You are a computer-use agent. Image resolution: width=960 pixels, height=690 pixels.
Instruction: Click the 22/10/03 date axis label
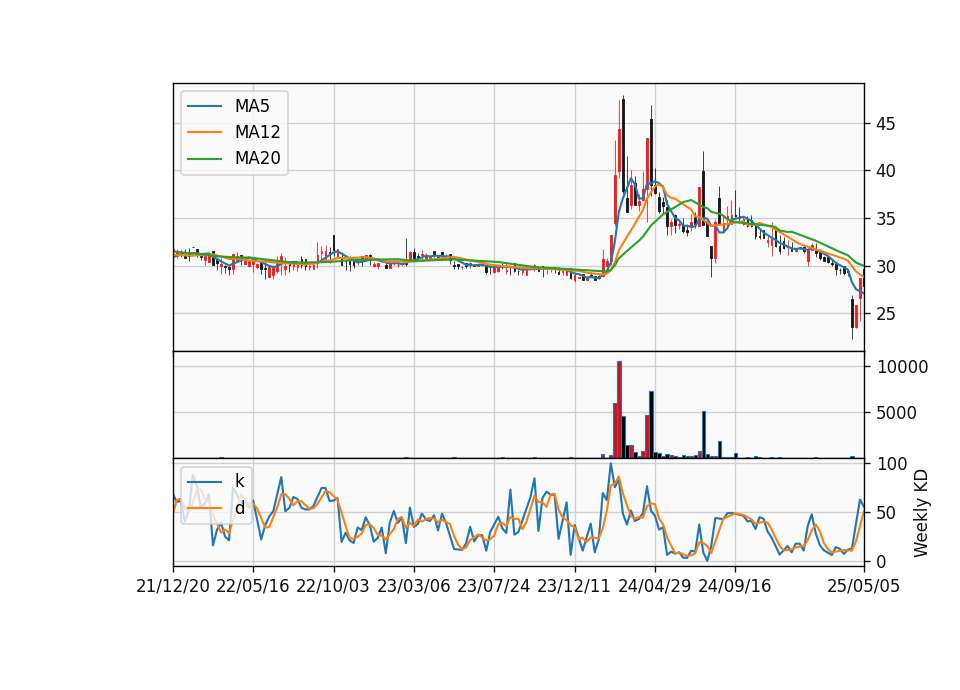[x=333, y=586]
